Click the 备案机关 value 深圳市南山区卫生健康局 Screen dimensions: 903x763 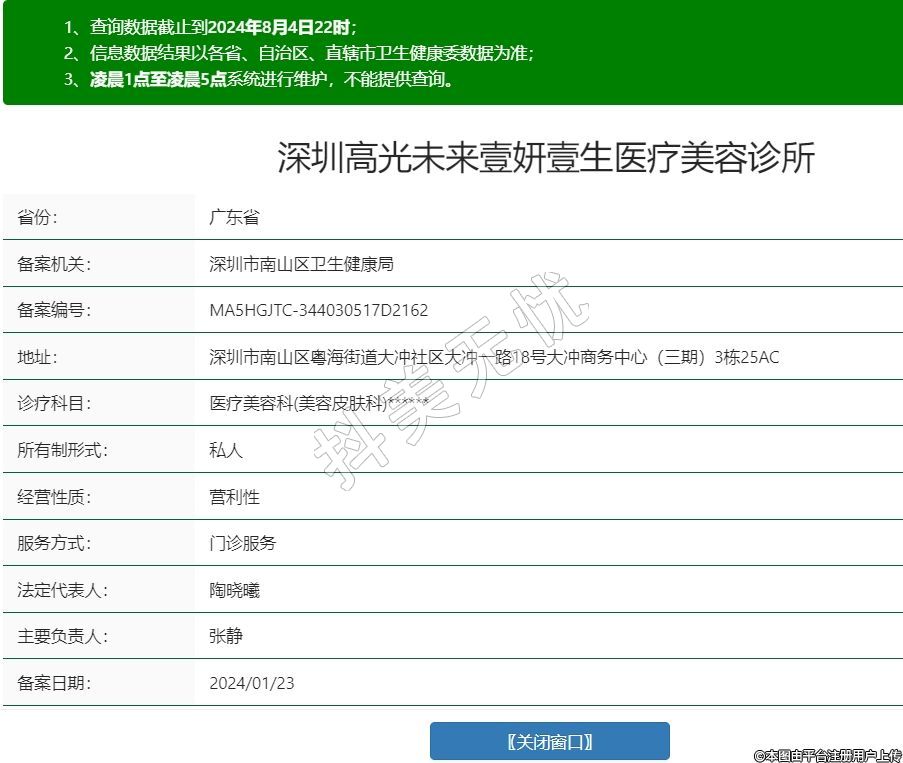coord(301,264)
